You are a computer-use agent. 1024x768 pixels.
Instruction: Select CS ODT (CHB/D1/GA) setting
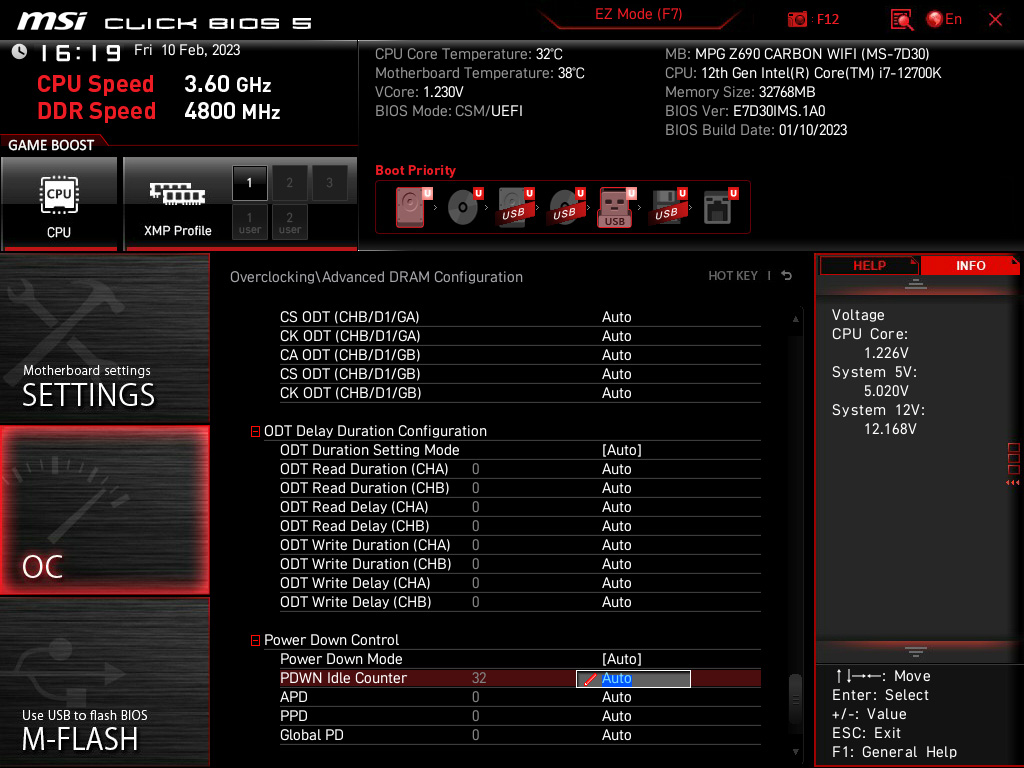point(520,317)
